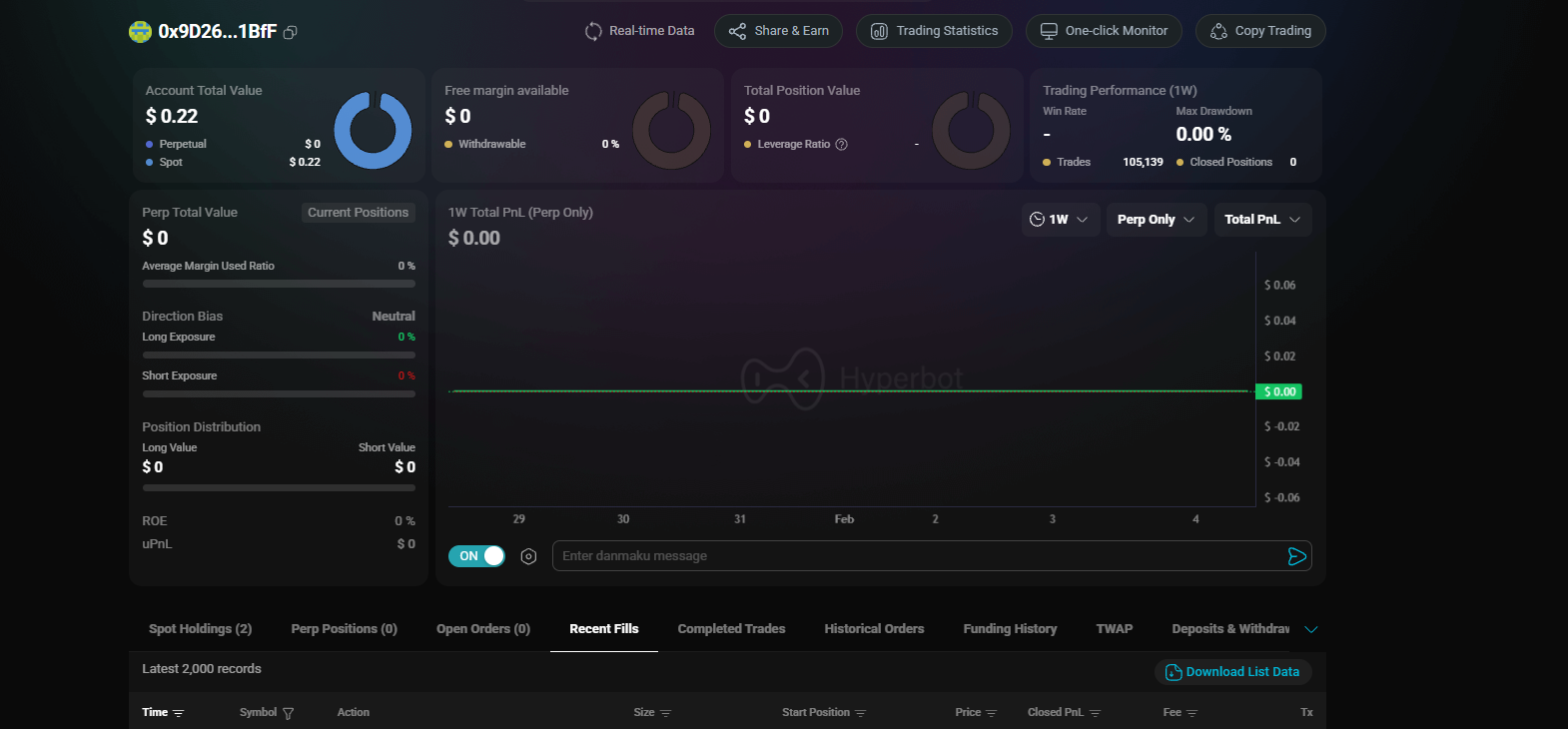Open the Symbol filter funnel icon

pos(289,713)
